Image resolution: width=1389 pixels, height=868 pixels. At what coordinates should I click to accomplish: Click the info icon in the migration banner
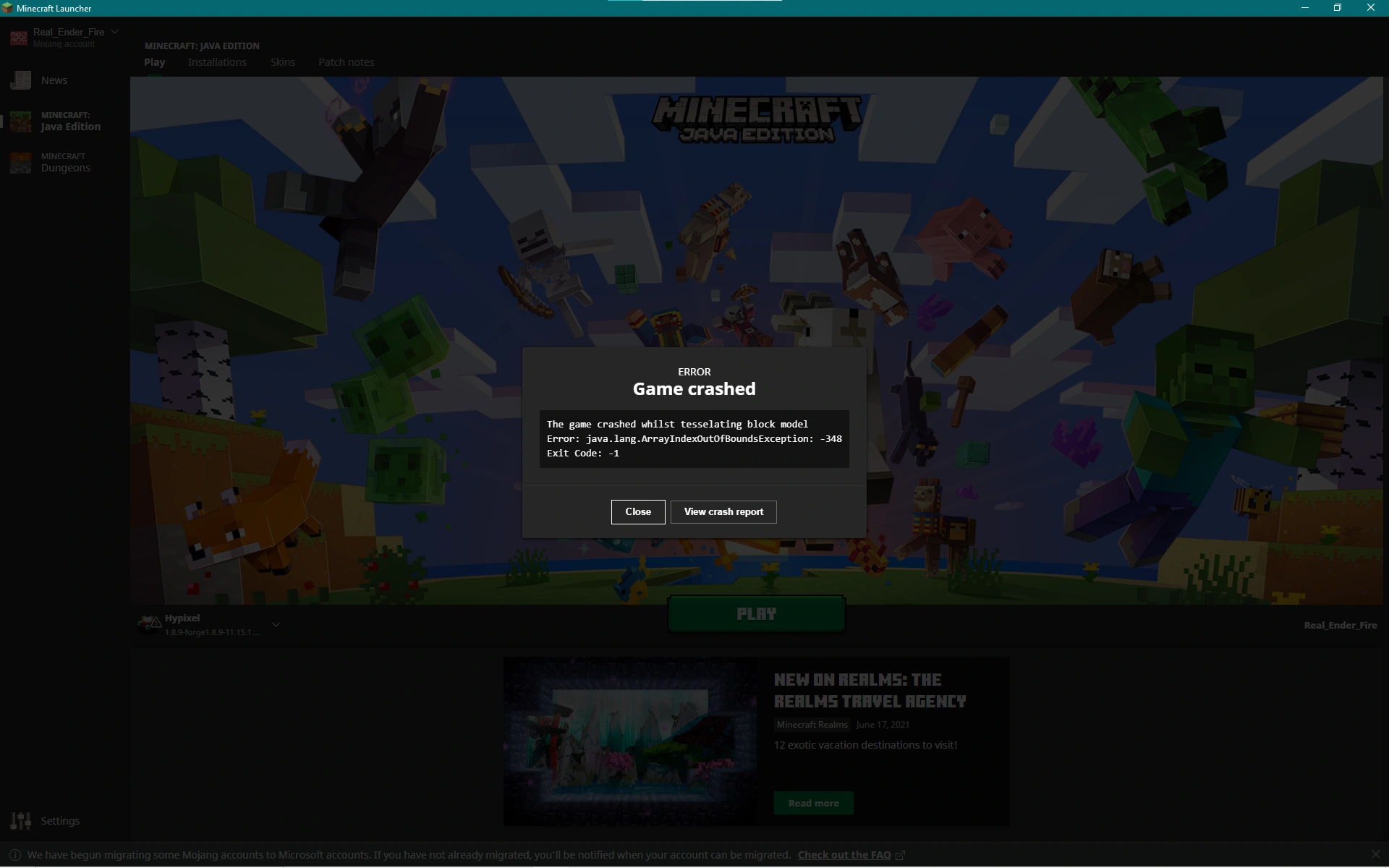15,855
